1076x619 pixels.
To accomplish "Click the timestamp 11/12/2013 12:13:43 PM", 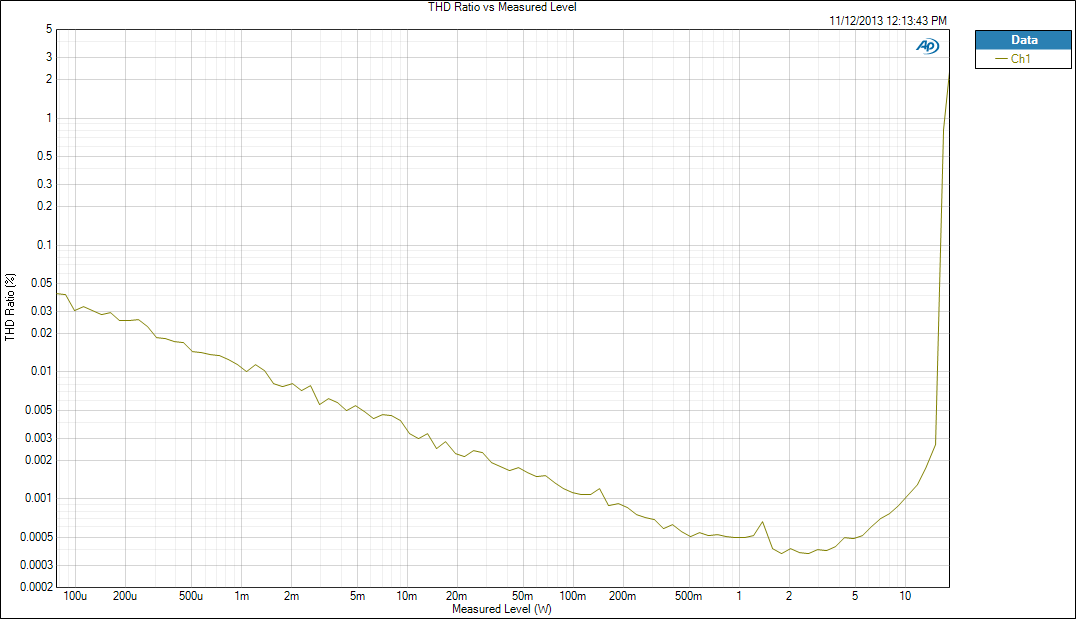I will [888, 21].
